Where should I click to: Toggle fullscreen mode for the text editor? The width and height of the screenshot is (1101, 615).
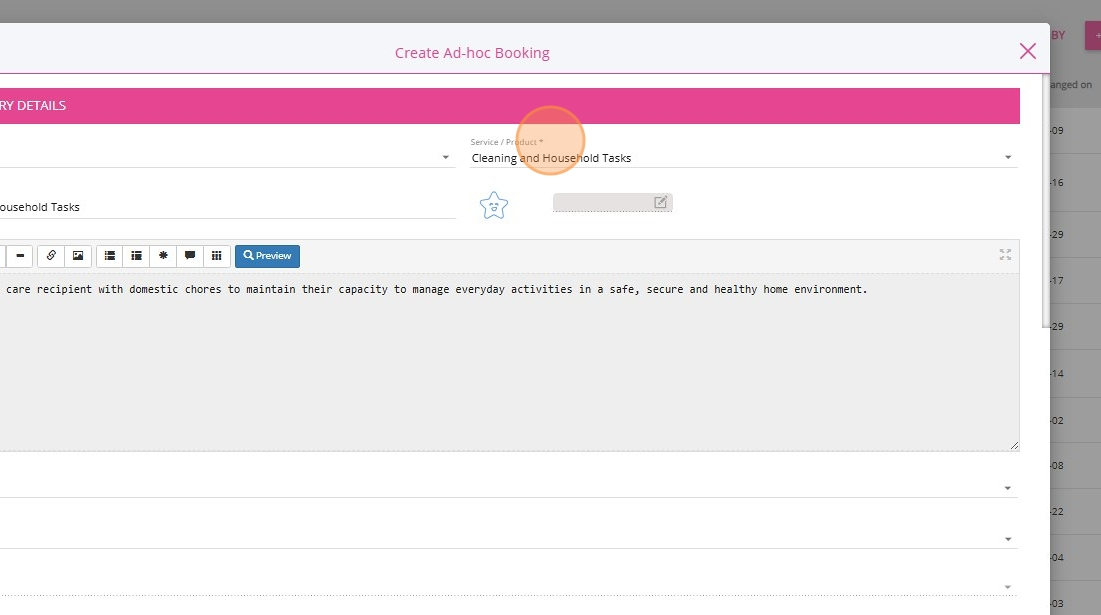[x=1005, y=255]
